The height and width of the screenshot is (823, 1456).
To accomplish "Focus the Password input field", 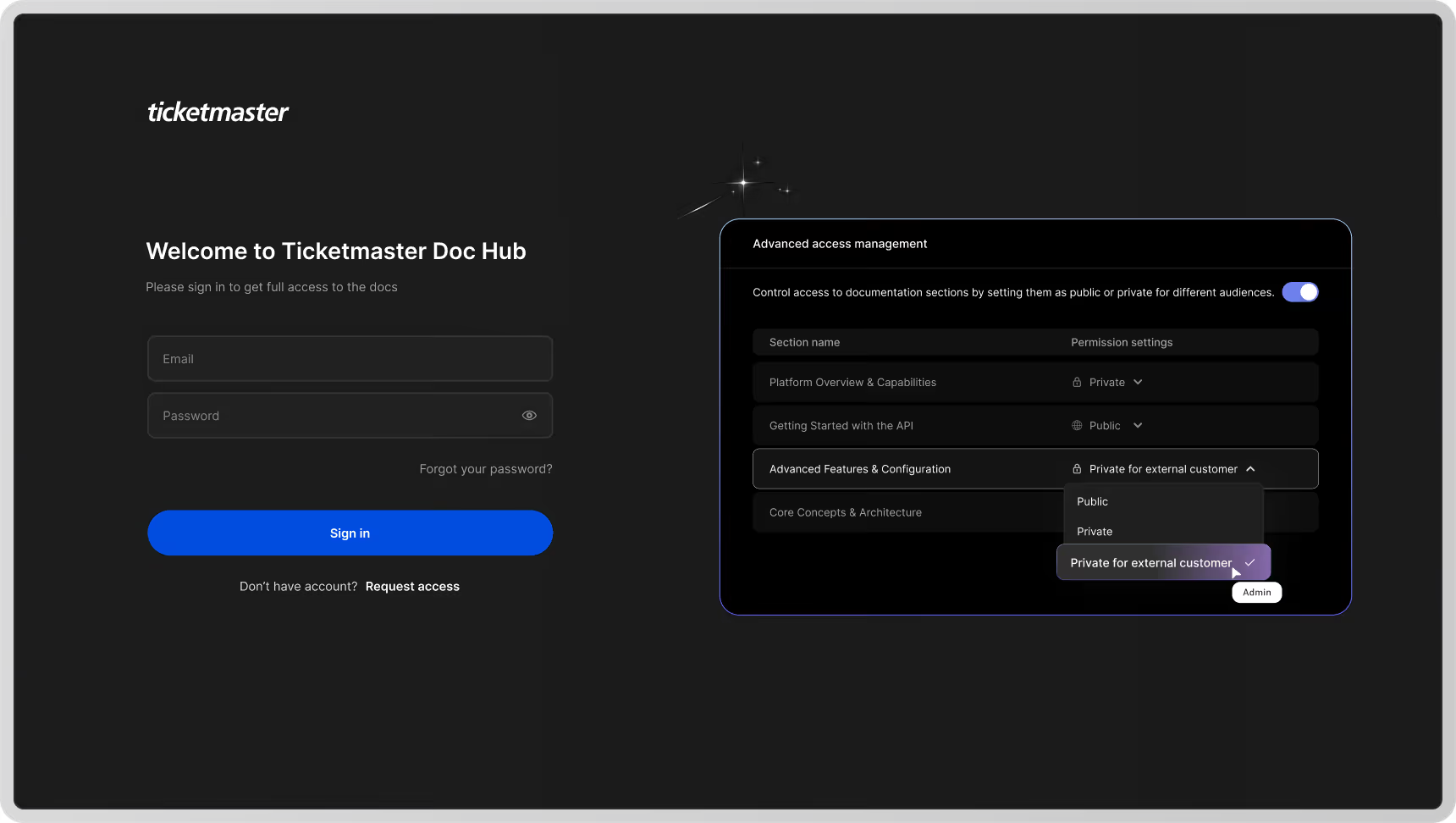I will [x=350, y=416].
